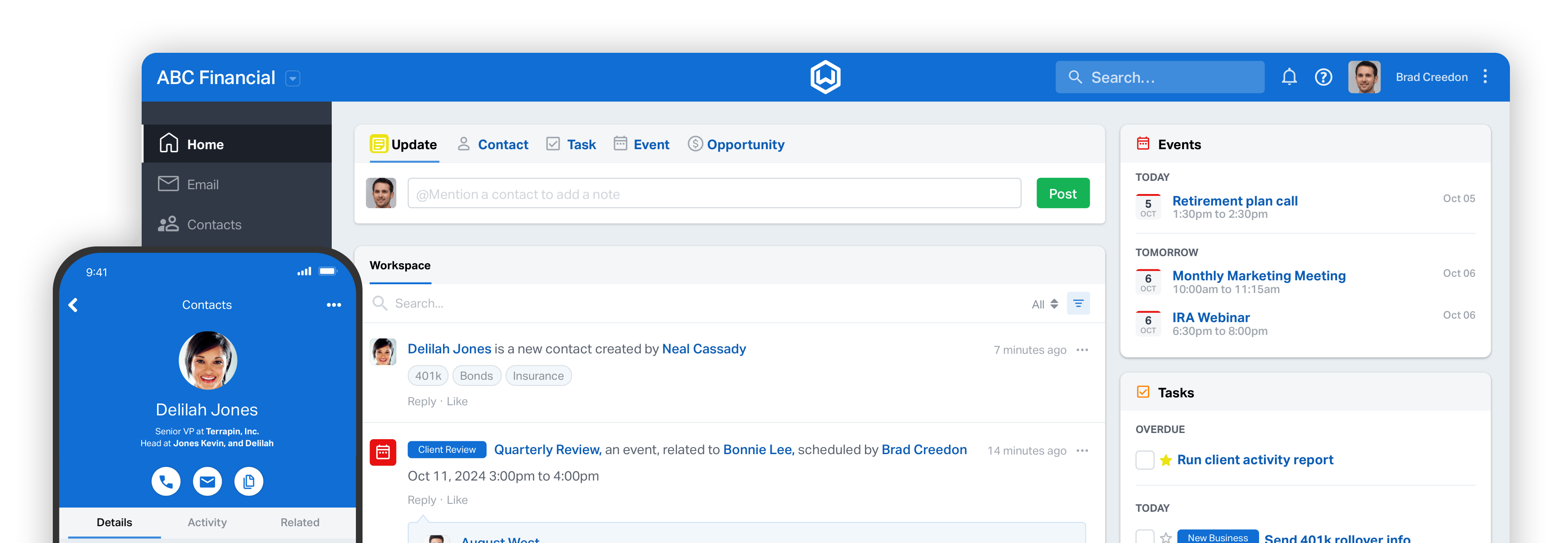Click the Oct 5 date badge for Retirement call

1148,207
